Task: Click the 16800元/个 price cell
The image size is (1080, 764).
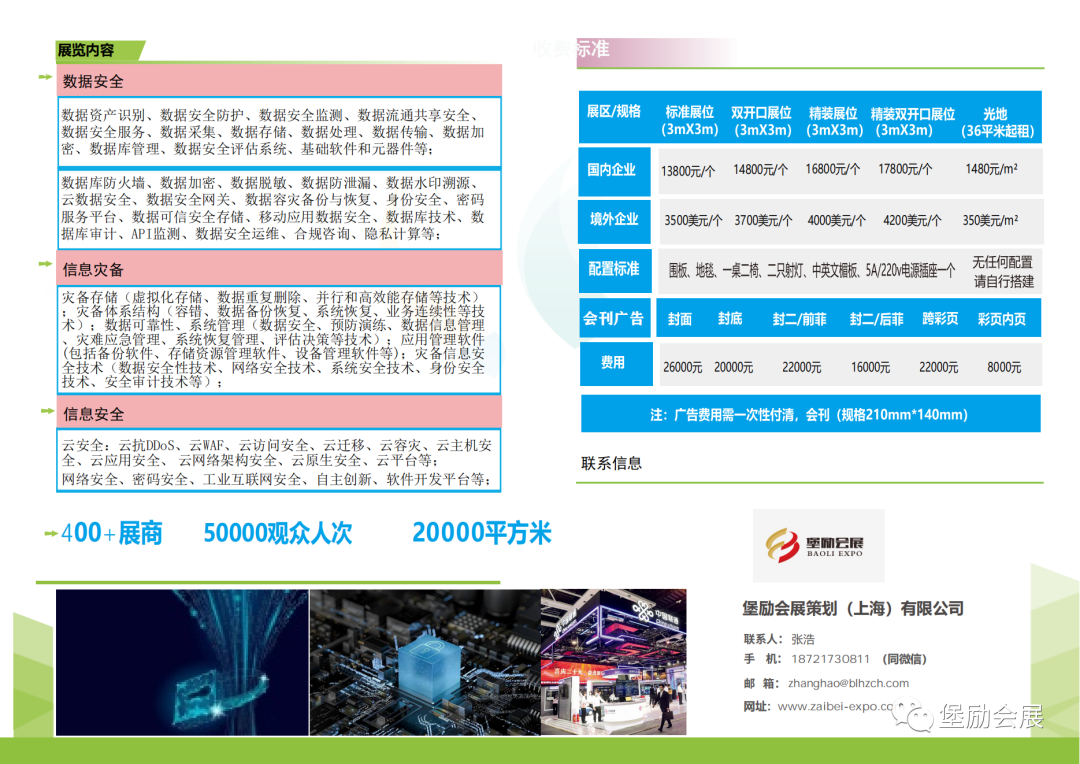Action: (832, 169)
